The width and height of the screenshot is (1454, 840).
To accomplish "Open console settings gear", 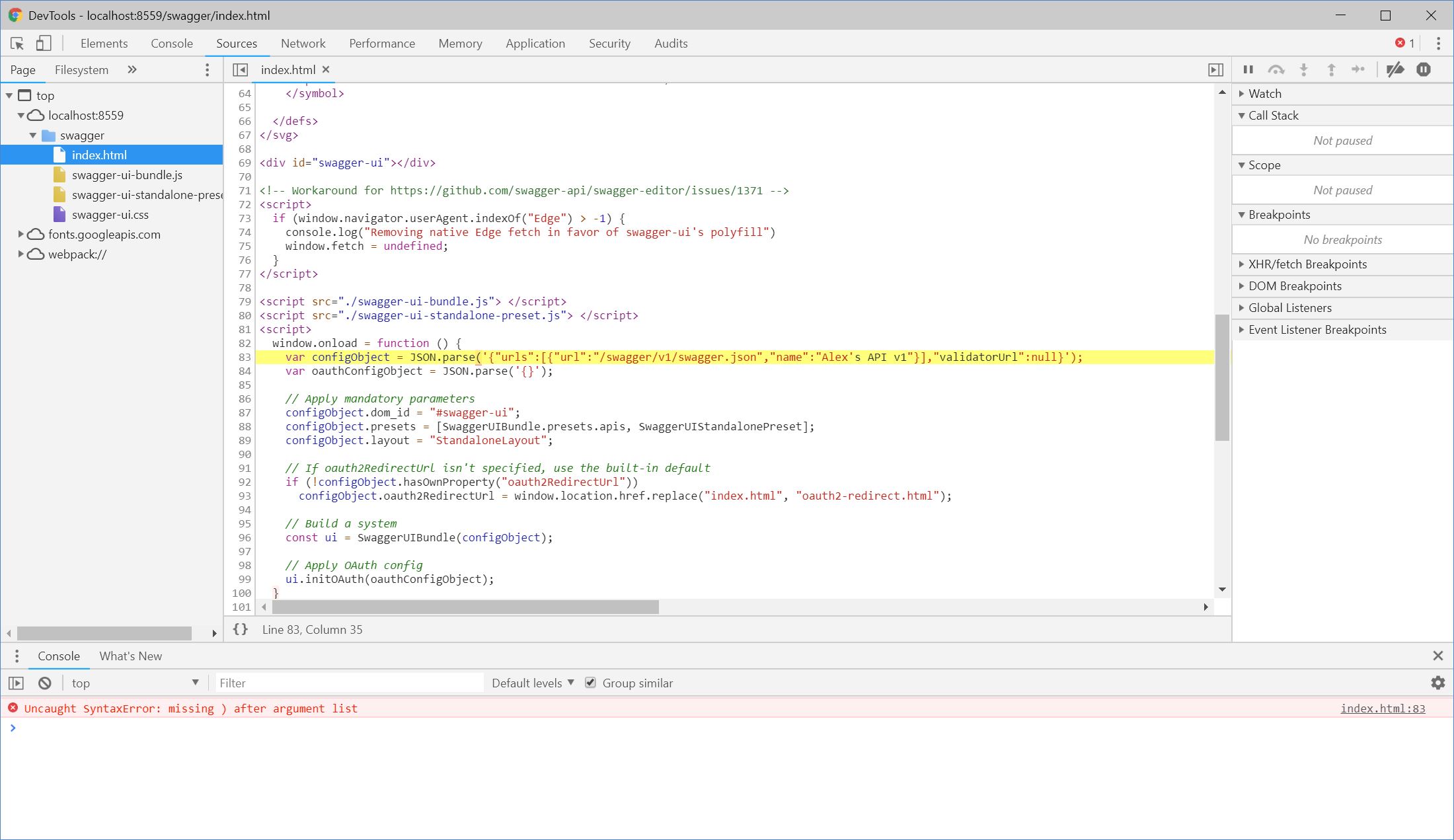I will [1438, 683].
